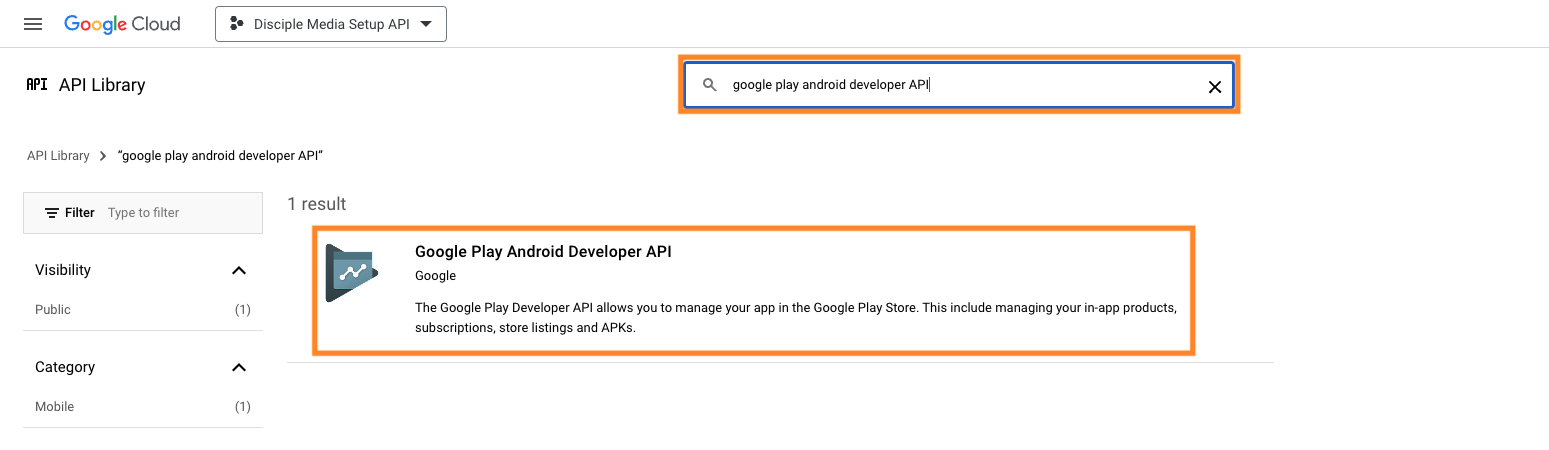Click the project hexagon icon in selector
The width and height of the screenshot is (1549, 450).
pos(237,24)
